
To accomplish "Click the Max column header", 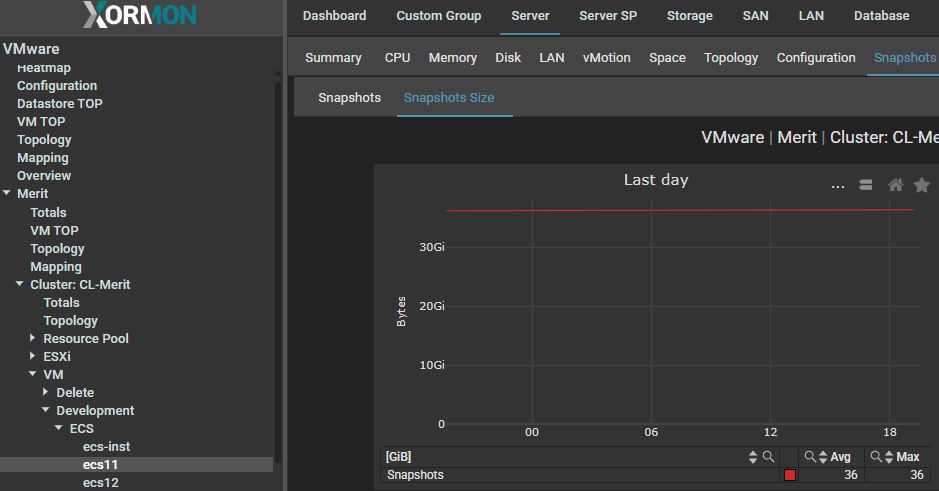I will click(907, 457).
